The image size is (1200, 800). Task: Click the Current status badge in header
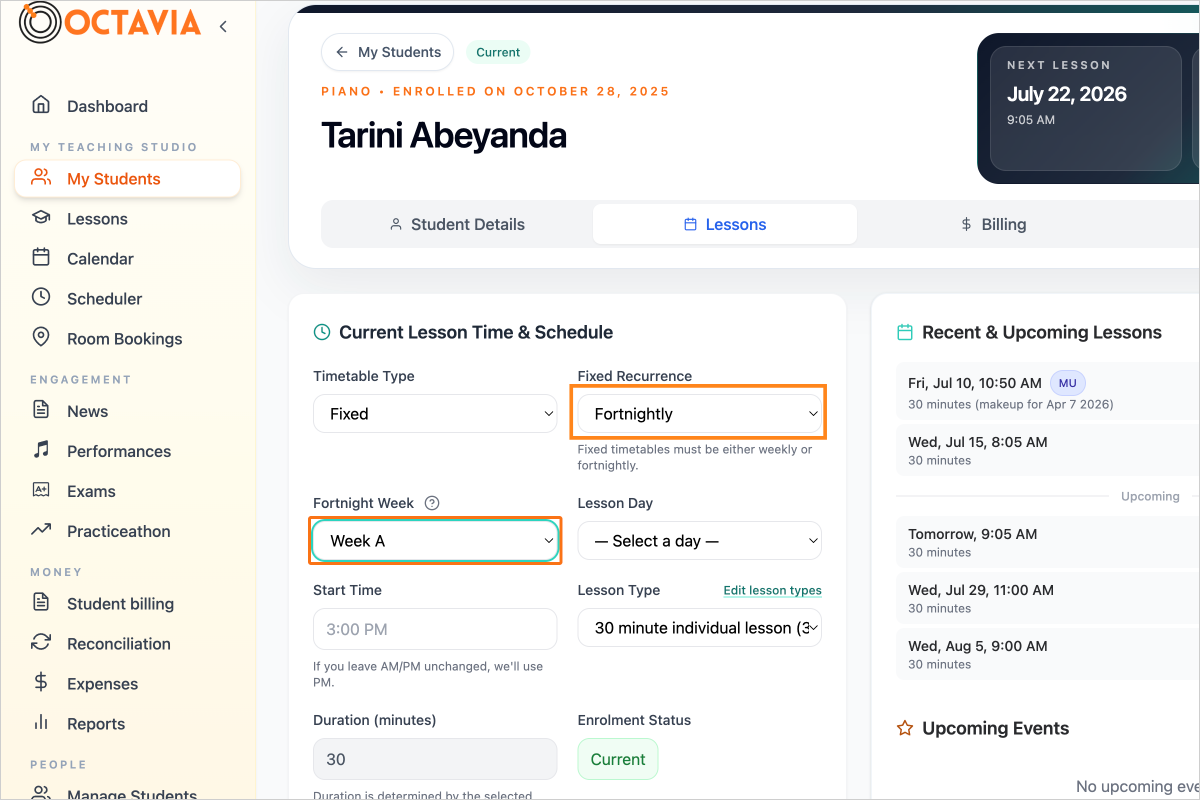[x=498, y=52]
